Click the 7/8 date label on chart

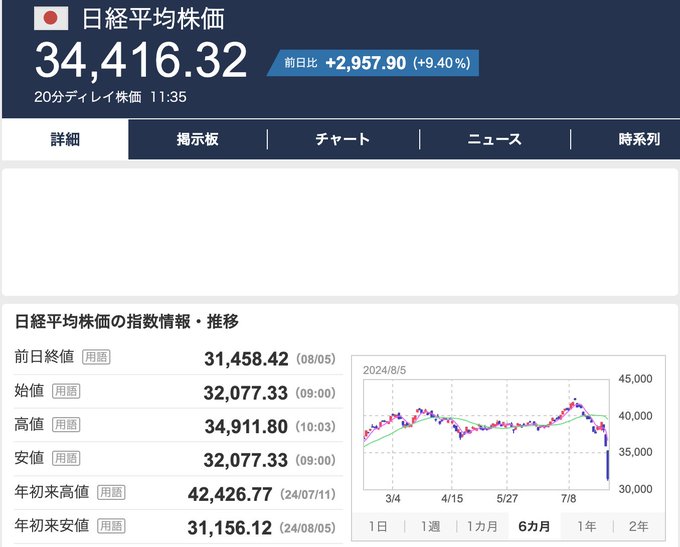[x=569, y=499]
